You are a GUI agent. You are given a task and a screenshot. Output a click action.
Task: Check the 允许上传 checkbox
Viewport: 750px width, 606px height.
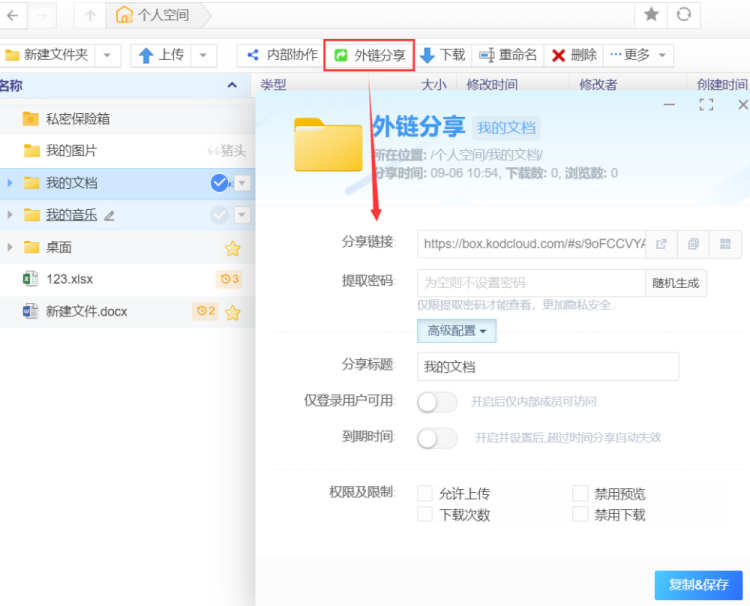pyautogui.click(x=425, y=493)
